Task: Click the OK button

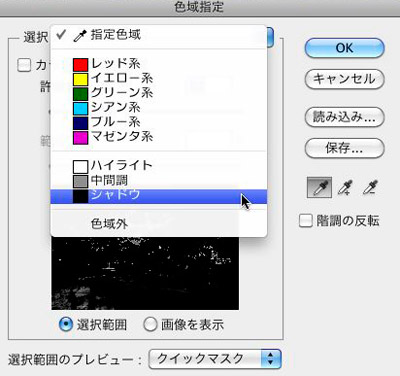Action: coord(345,48)
